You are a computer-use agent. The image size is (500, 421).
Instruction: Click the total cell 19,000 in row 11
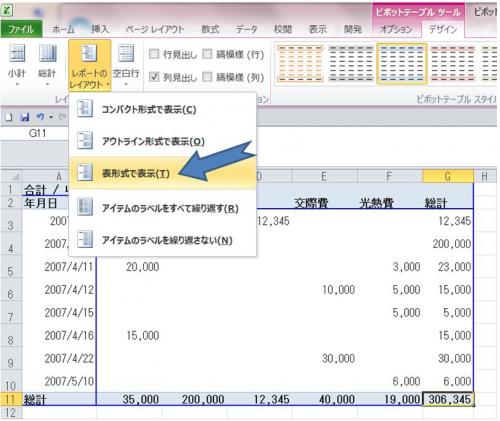[389, 399]
